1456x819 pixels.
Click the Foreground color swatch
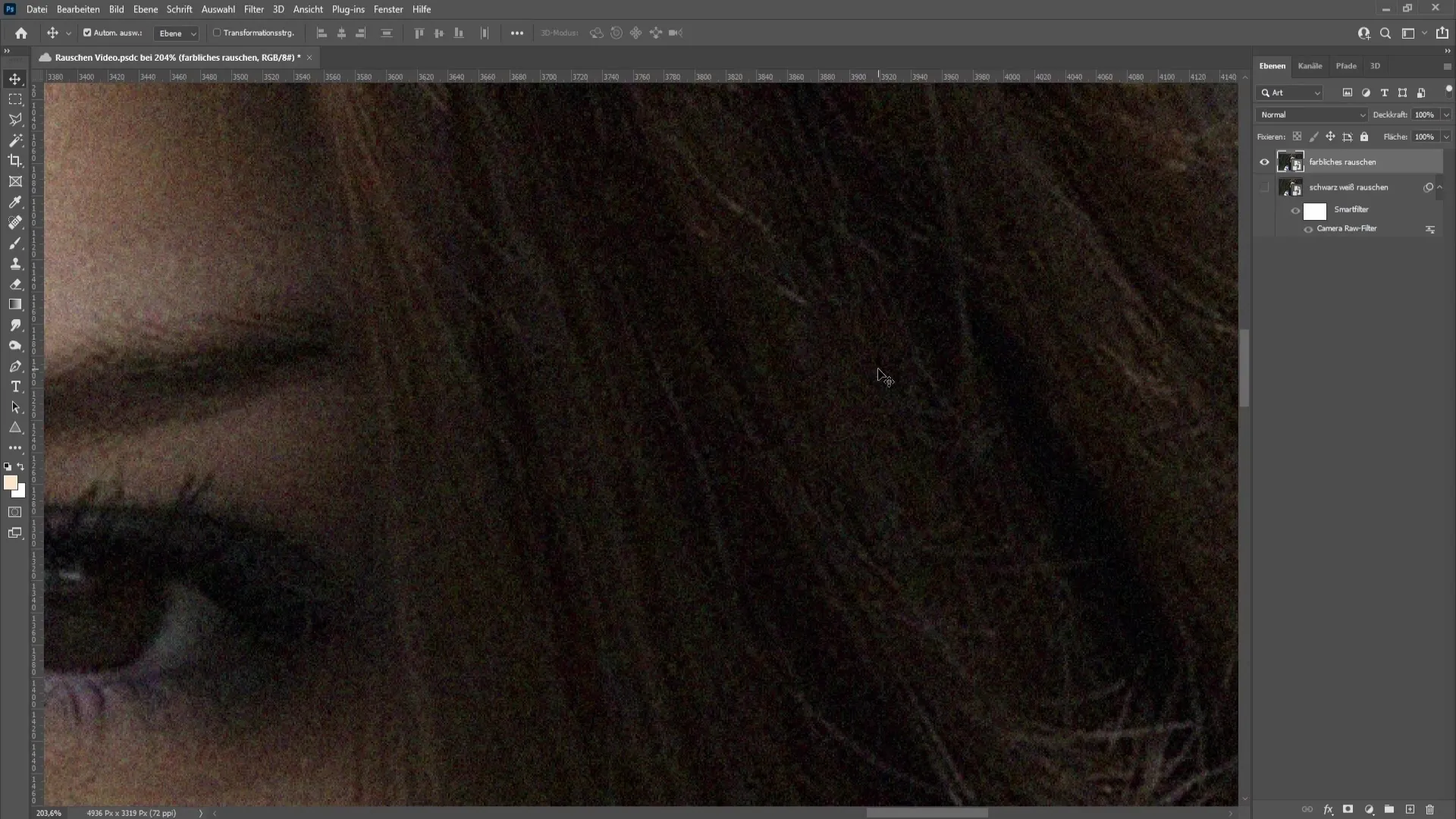click(11, 483)
